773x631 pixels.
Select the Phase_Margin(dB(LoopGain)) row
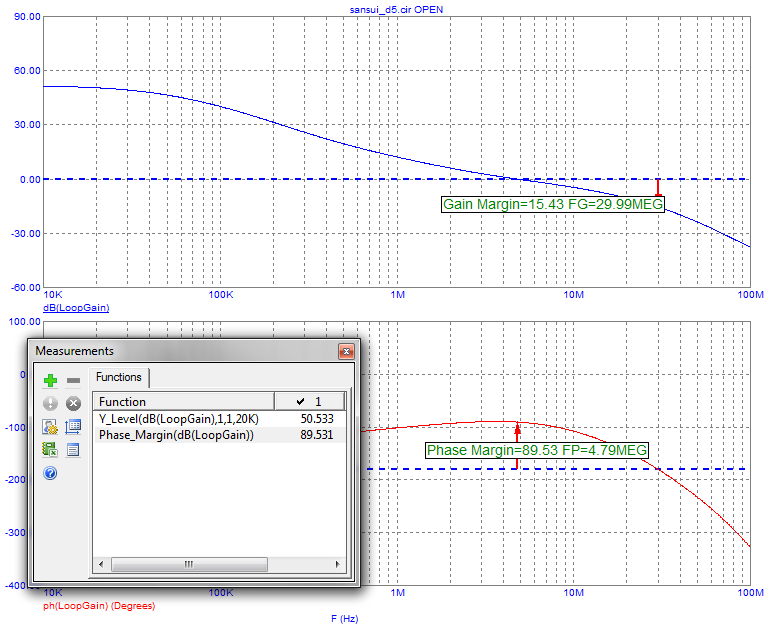click(219, 435)
